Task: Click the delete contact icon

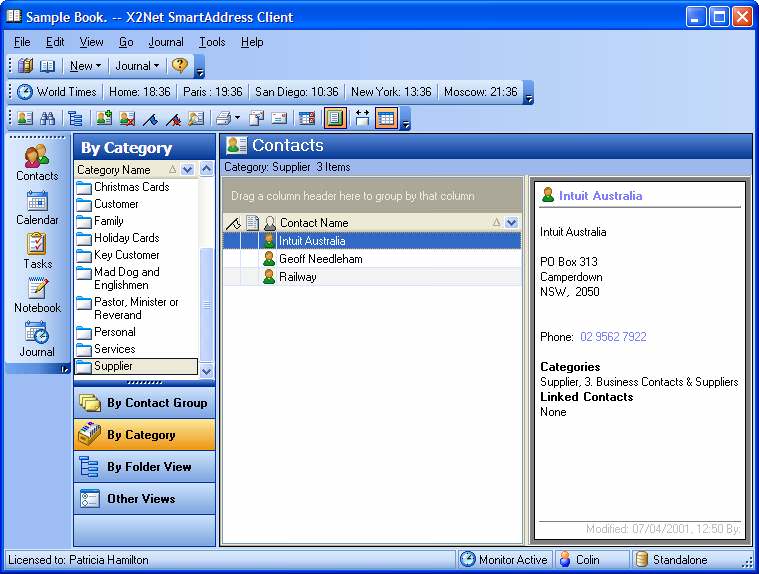Action: coord(127,118)
